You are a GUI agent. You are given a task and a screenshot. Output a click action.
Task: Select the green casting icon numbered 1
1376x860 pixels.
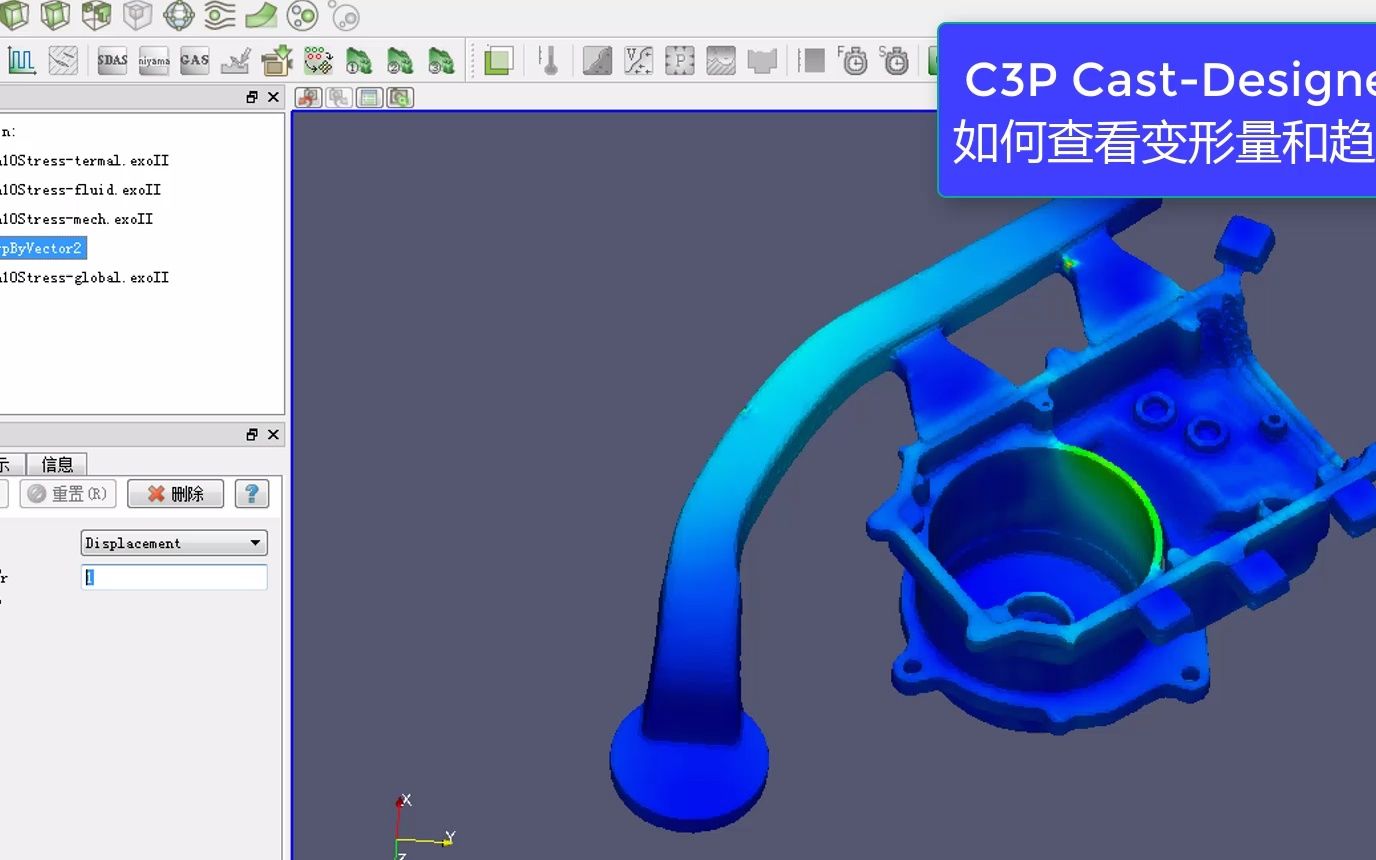pyautogui.click(x=359, y=60)
